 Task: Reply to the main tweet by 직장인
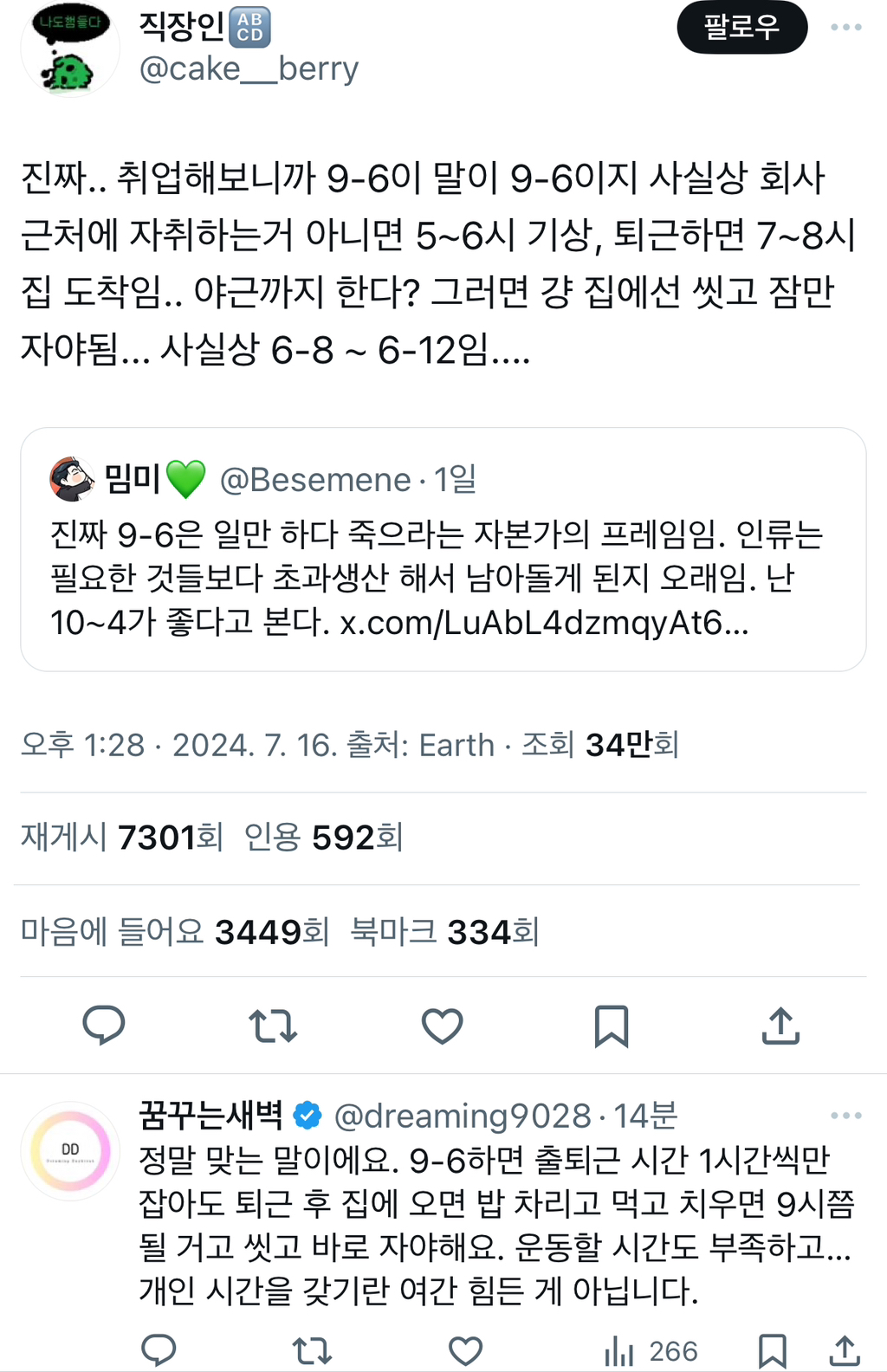pos(104,1025)
